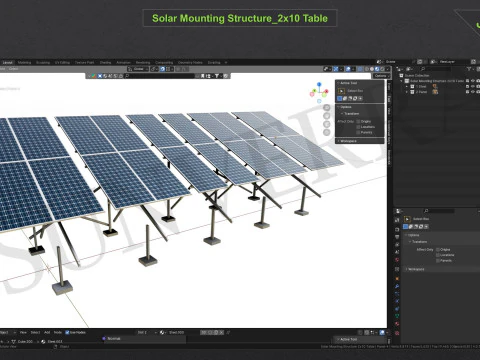
Task: Open the Render properties tab
Action: (397, 229)
